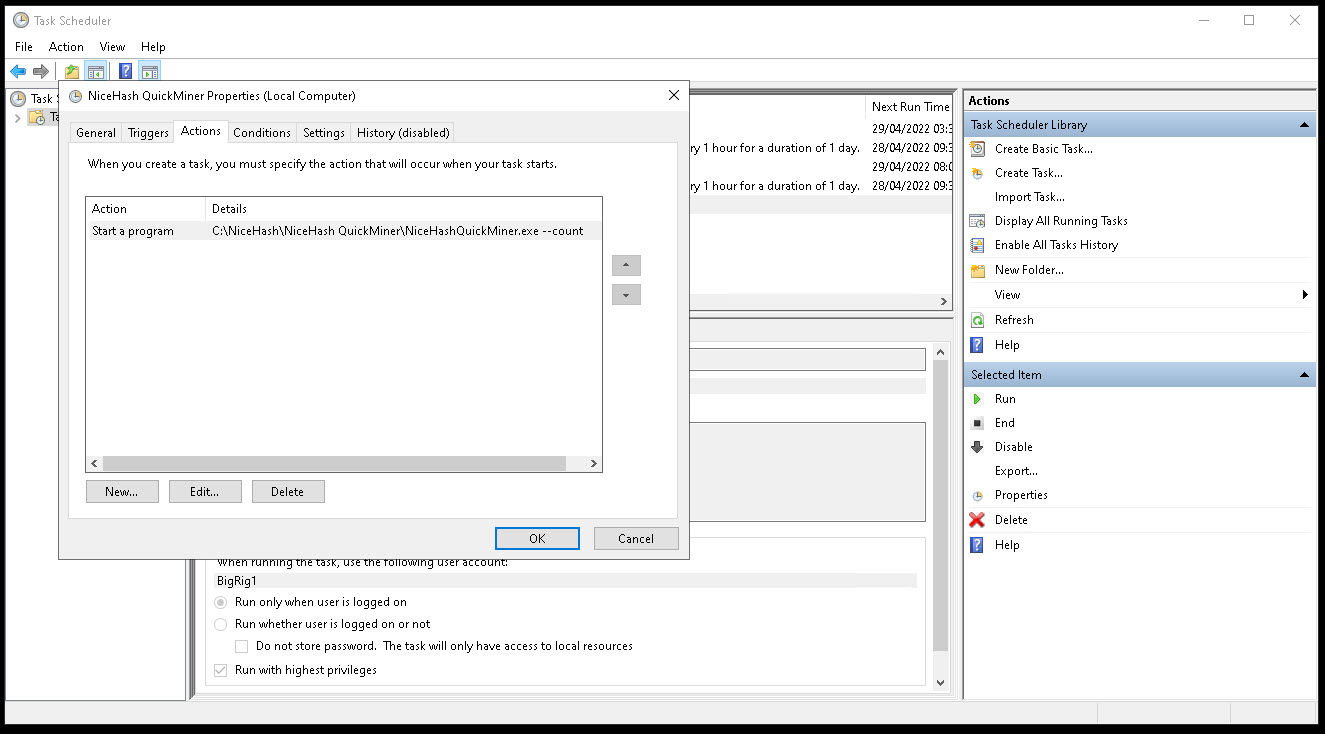
Task: Open the Action menu
Action: (66, 46)
